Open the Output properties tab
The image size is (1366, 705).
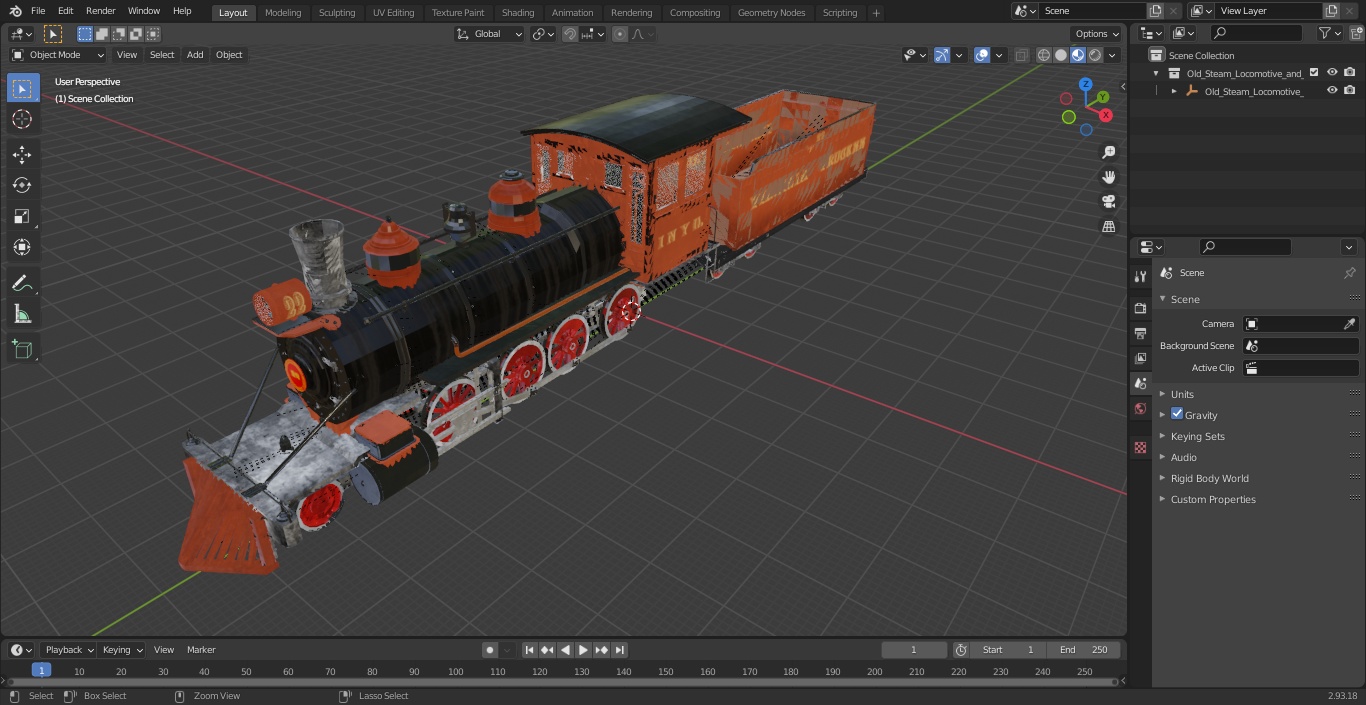coord(1140,333)
